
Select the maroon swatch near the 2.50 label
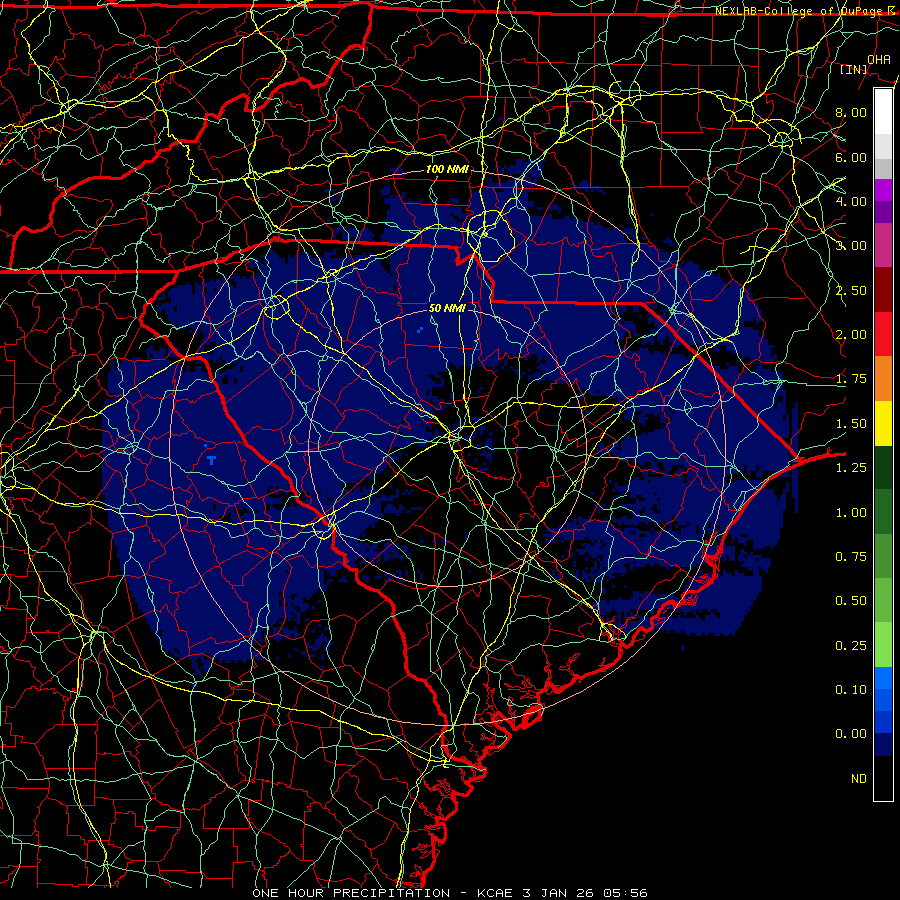pos(883,290)
